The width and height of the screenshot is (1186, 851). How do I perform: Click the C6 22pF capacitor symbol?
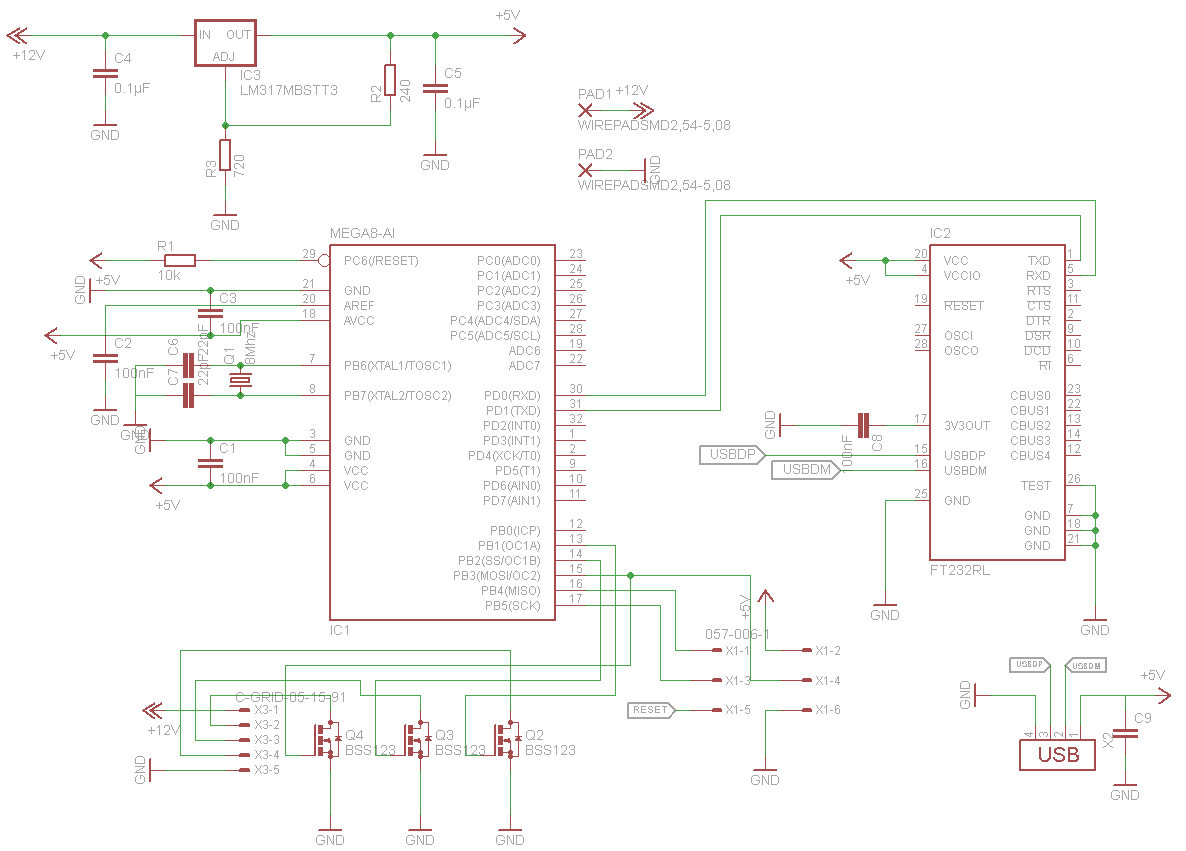coord(188,366)
